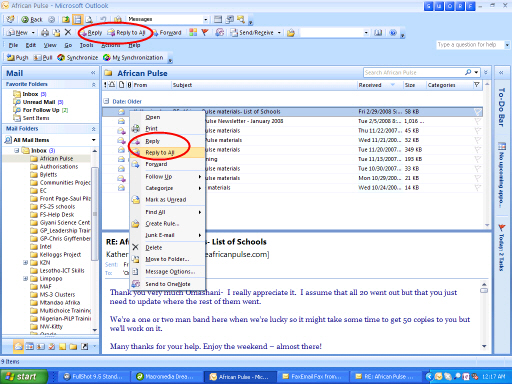This screenshot has width=512, height=384.
Task: Sort messages by the Received column
Action: point(379,85)
